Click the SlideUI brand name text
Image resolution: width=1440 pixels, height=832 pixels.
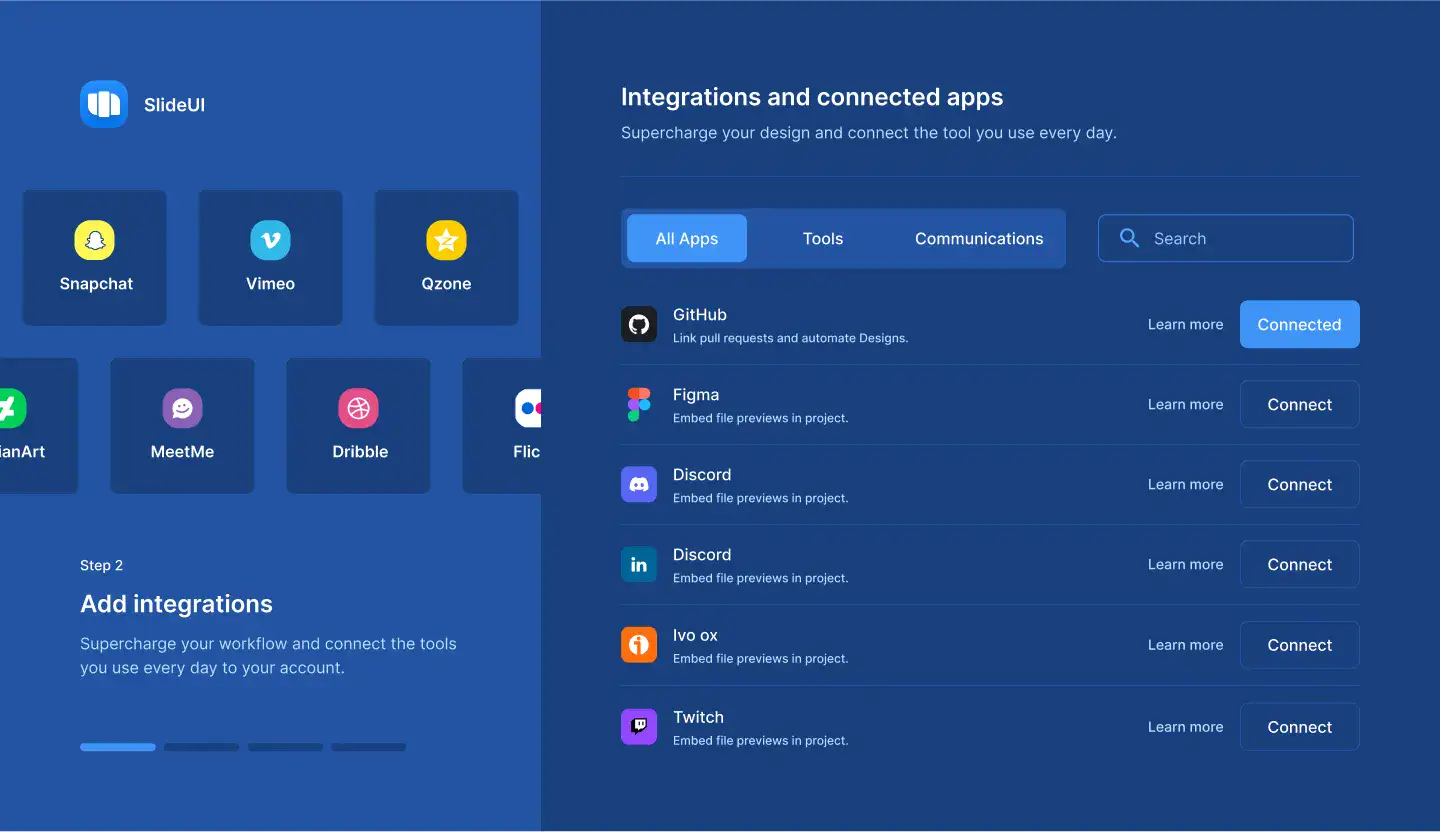(x=174, y=104)
